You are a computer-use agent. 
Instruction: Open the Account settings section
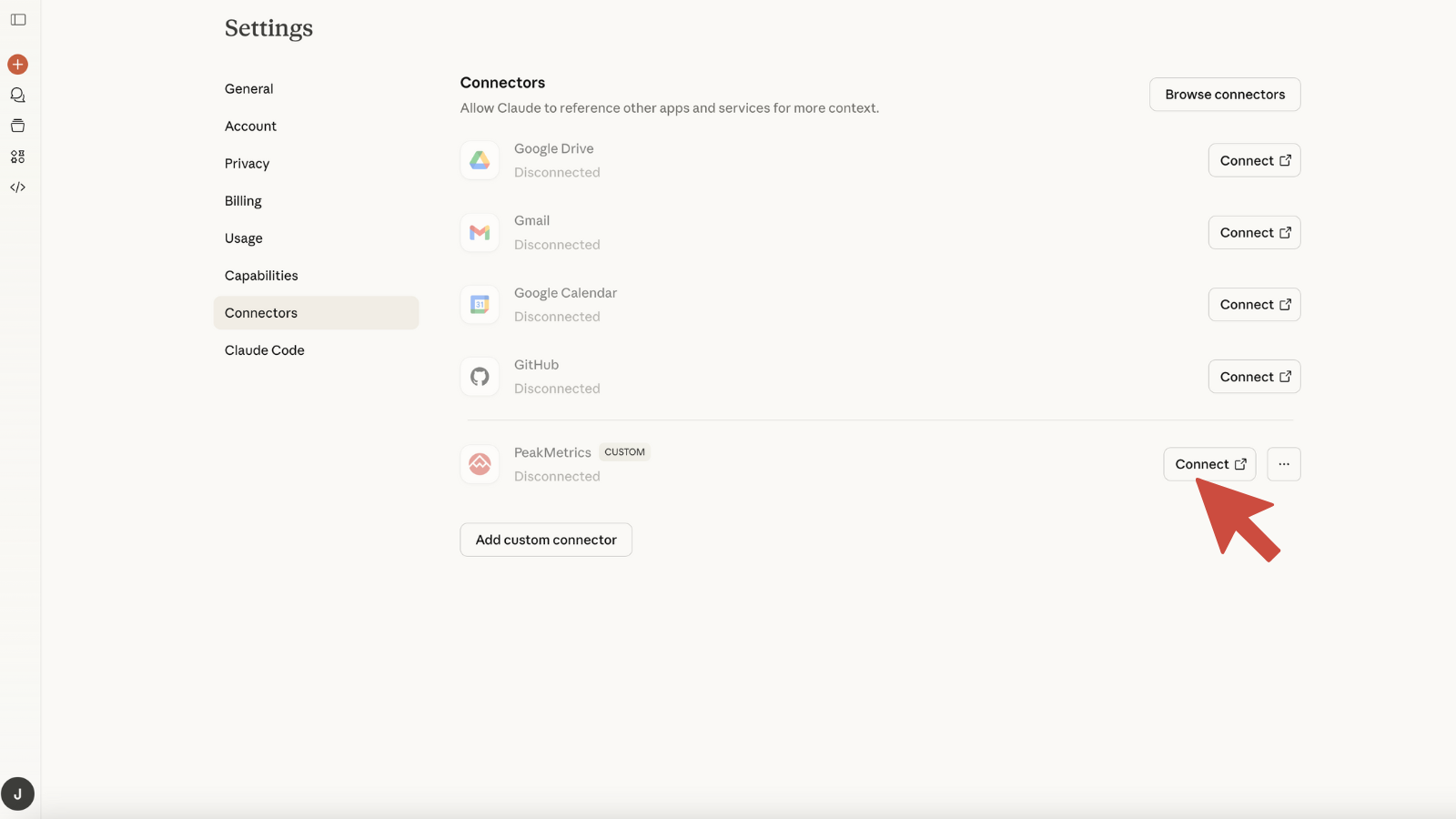pos(251,126)
